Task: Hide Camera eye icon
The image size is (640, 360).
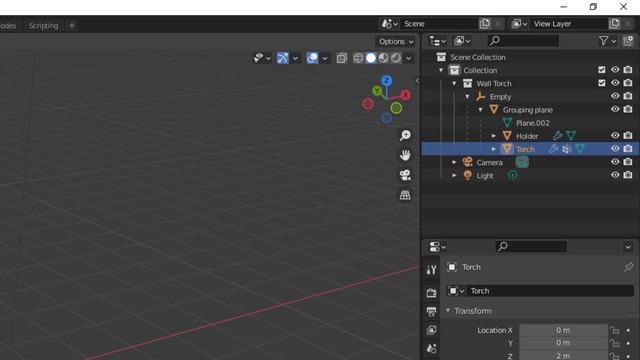Action: click(x=615, y=162)
